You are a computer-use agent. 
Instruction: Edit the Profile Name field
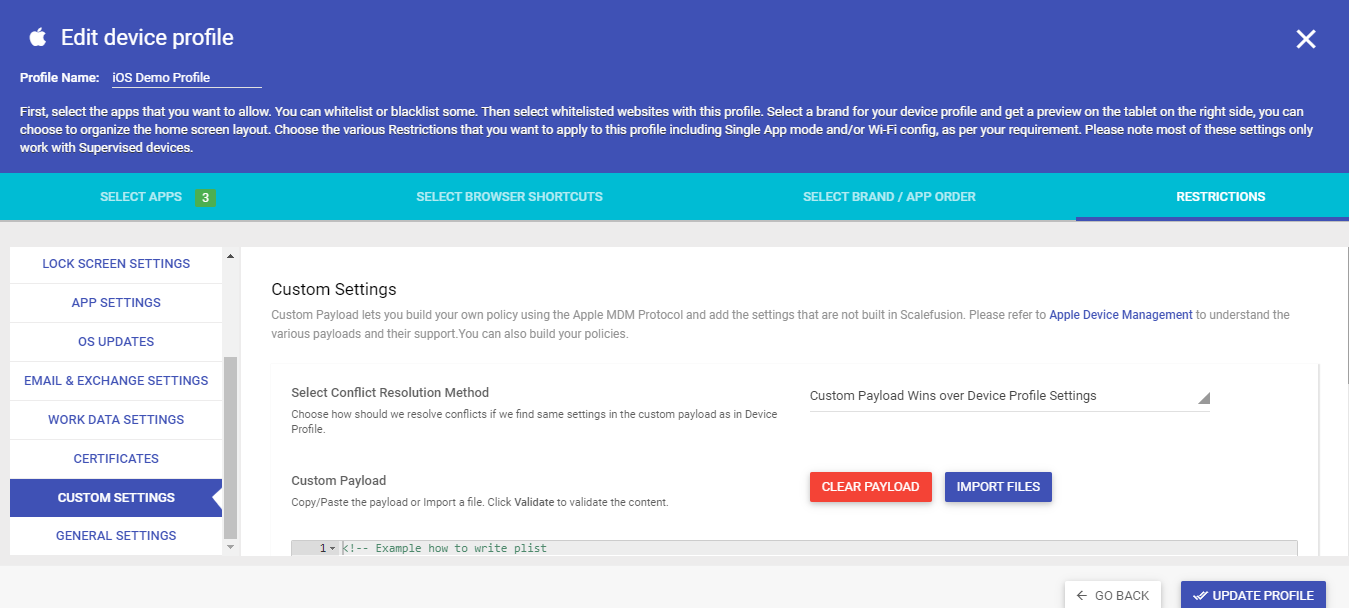(x=185, y=77)
